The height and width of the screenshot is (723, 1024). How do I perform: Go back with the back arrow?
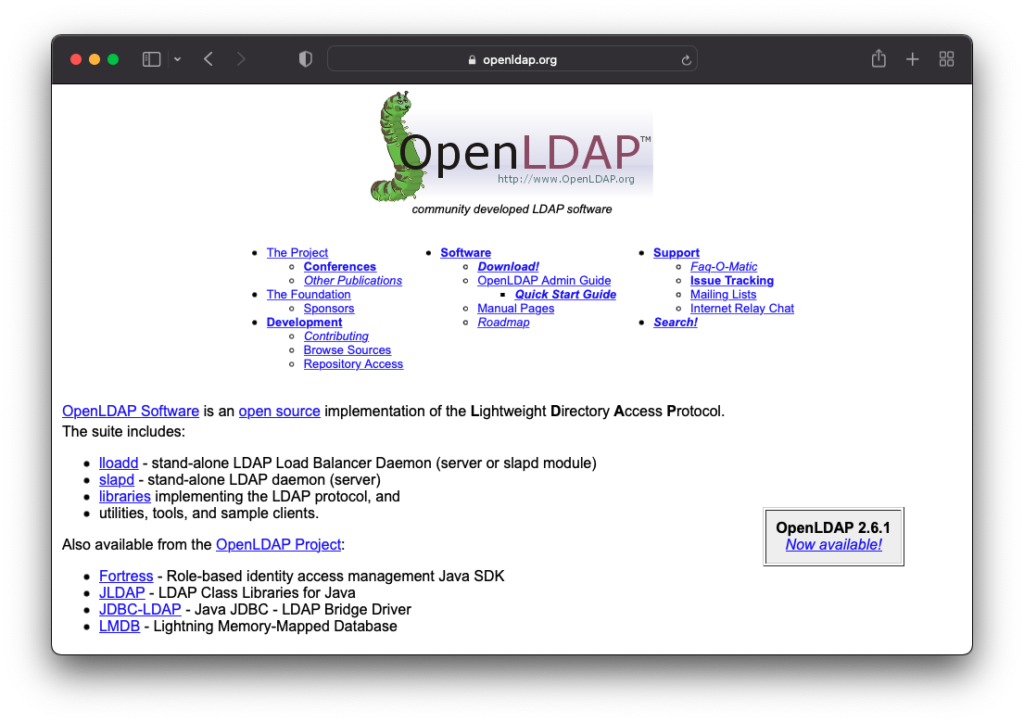click(x=208, y=59)
